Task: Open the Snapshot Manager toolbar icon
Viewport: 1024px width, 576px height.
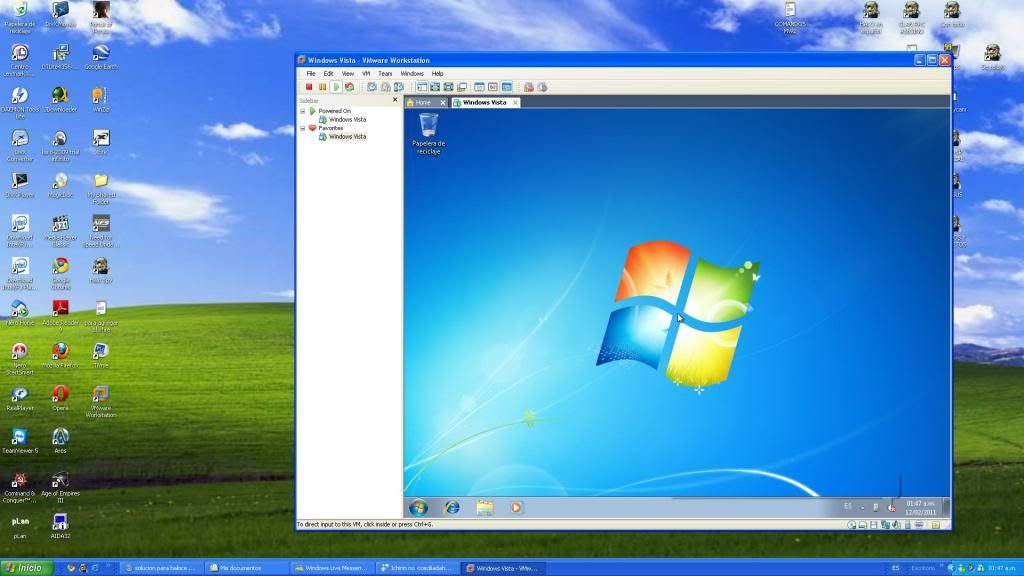Action: pos(398,87)
